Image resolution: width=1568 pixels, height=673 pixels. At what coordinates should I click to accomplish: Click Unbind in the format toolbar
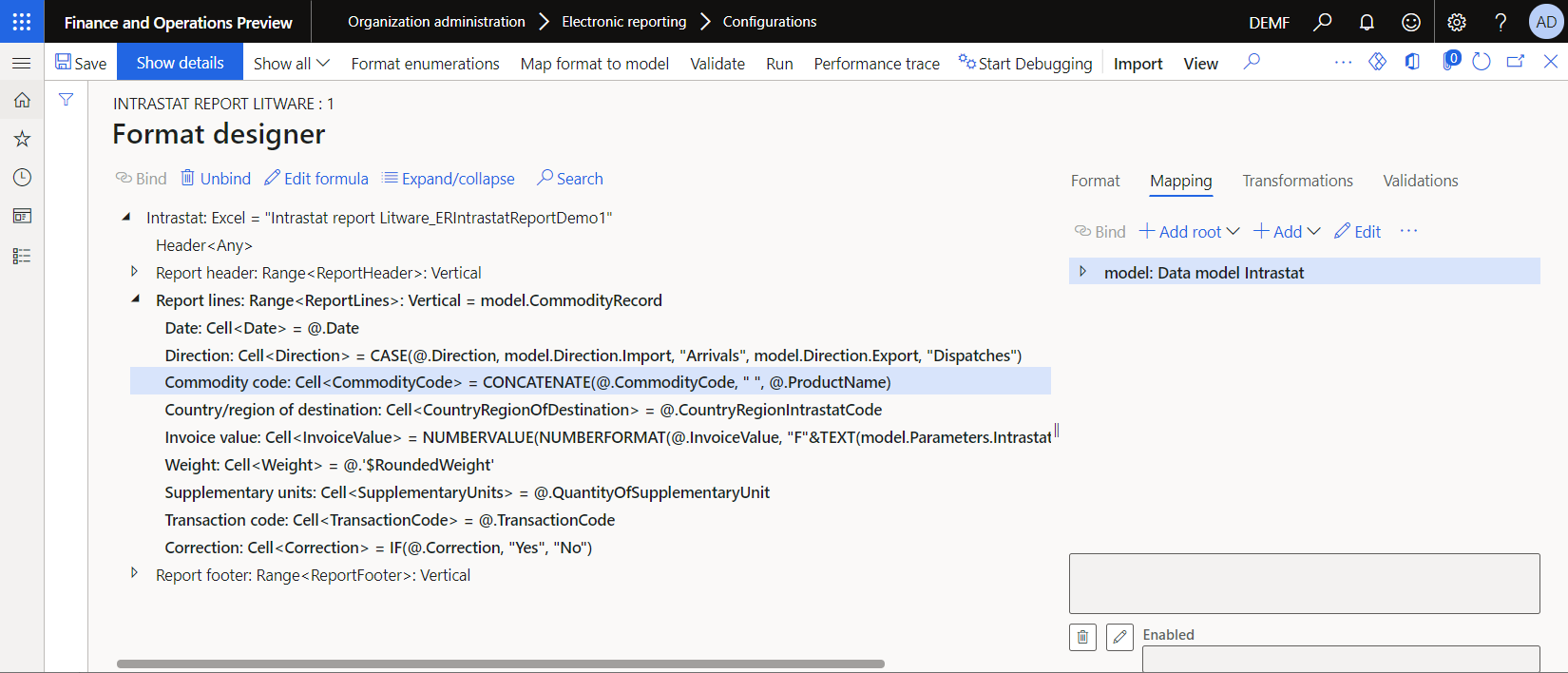(x=216, y=178)
